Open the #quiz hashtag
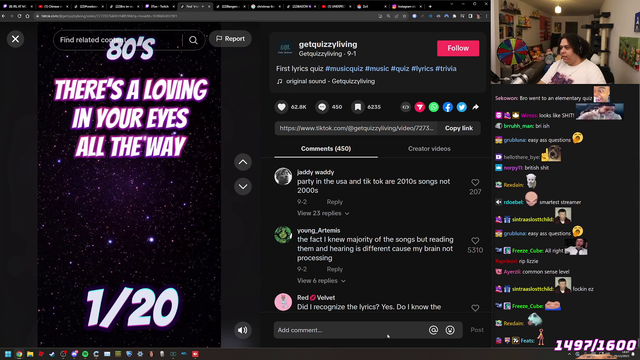 coord(400,69)
